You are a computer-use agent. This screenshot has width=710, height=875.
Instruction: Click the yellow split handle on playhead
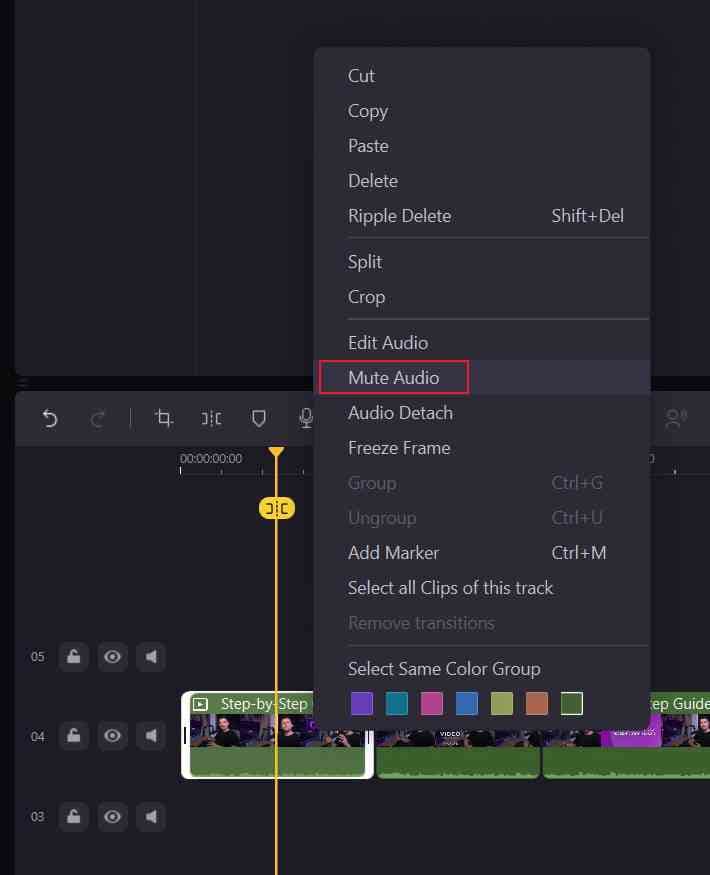point(277,508)
